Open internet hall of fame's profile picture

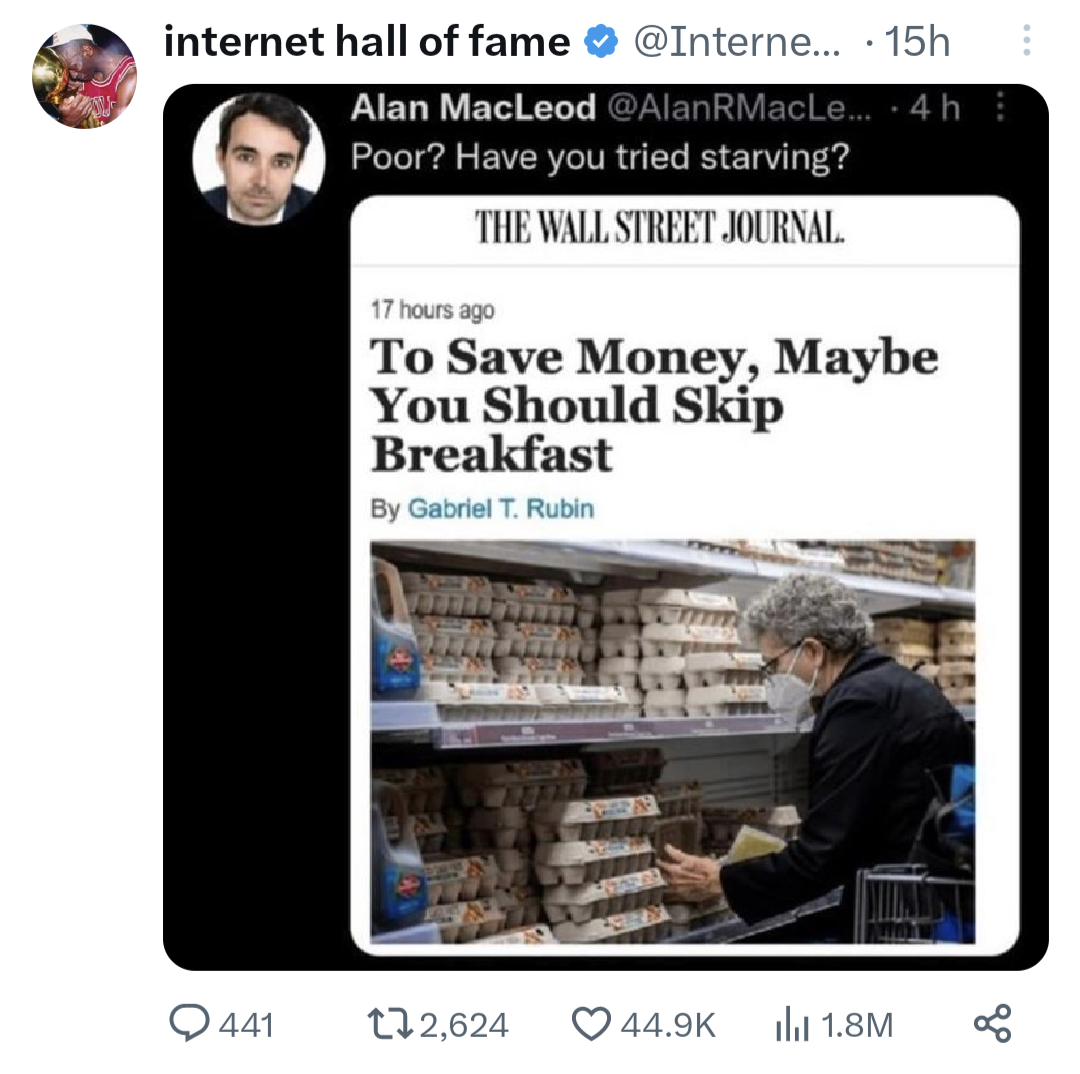(86, 75)
